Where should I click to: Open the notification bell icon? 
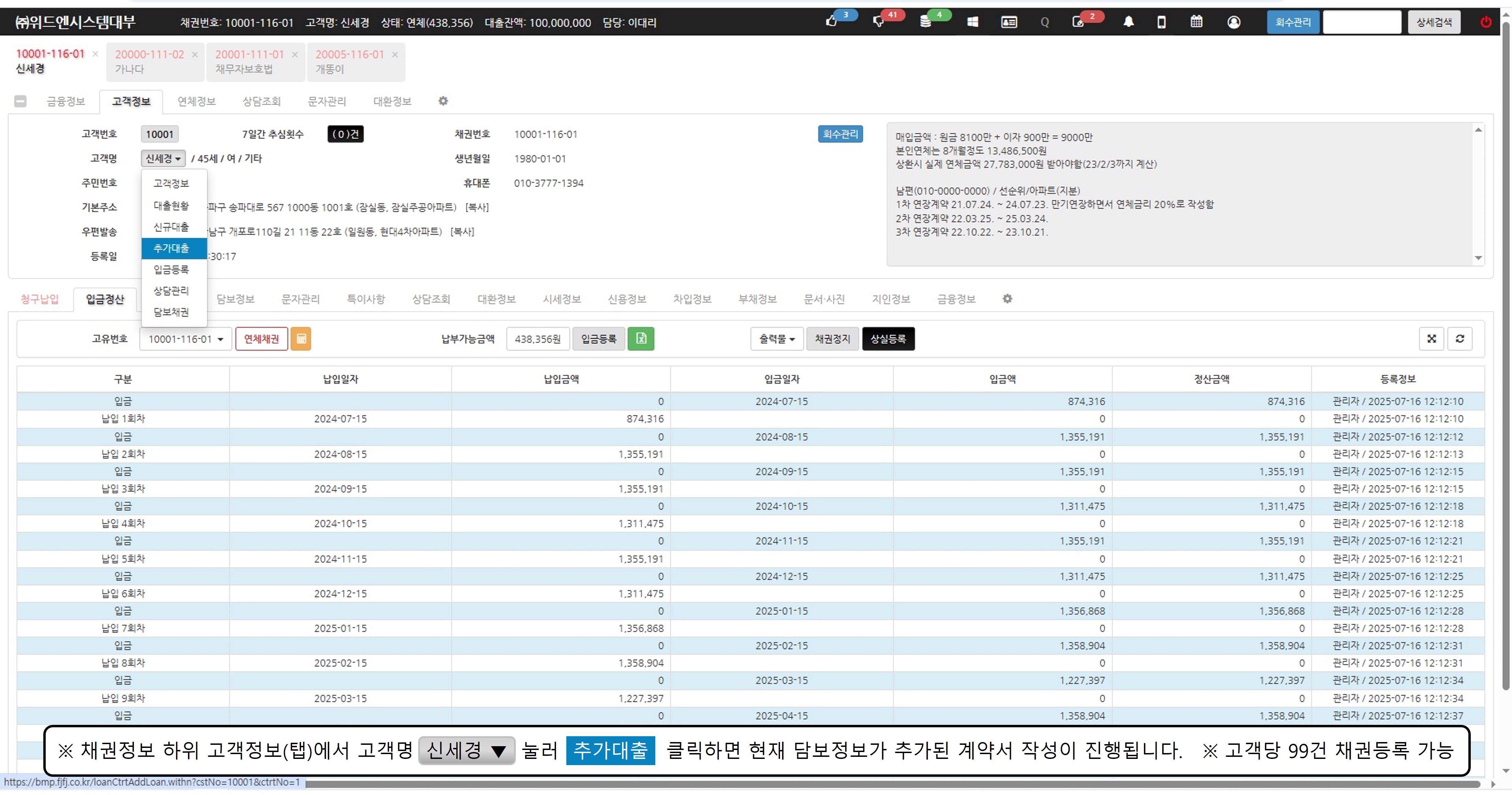click(x=1128, y=22)
